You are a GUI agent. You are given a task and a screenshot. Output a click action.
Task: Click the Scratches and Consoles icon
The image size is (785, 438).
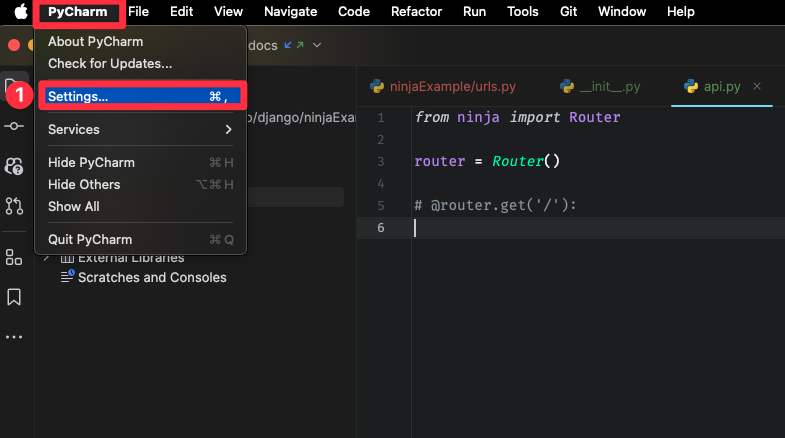(67, 276)
